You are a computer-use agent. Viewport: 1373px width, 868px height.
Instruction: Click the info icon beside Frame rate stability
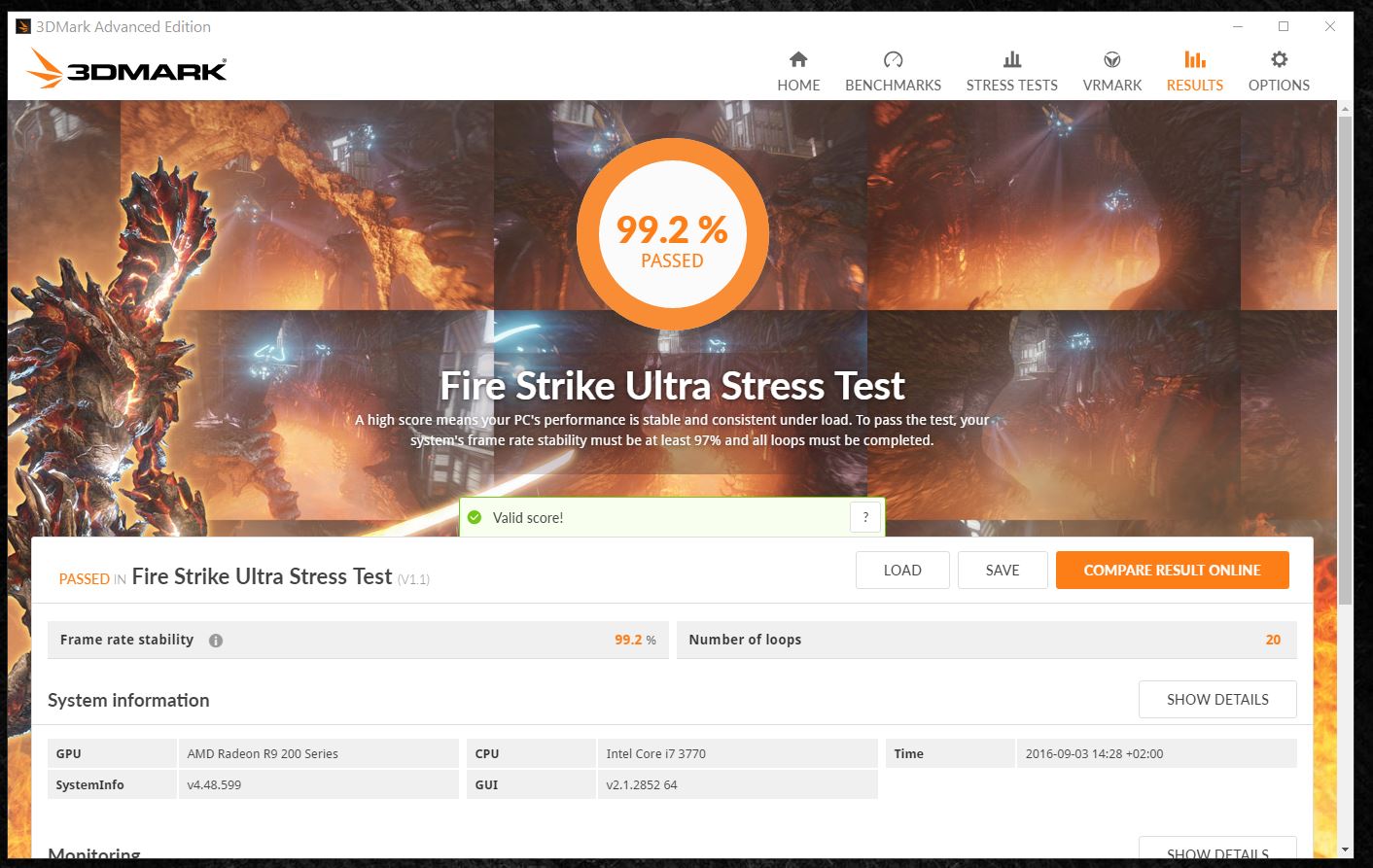pyautogui.click(x=216, y=641)
